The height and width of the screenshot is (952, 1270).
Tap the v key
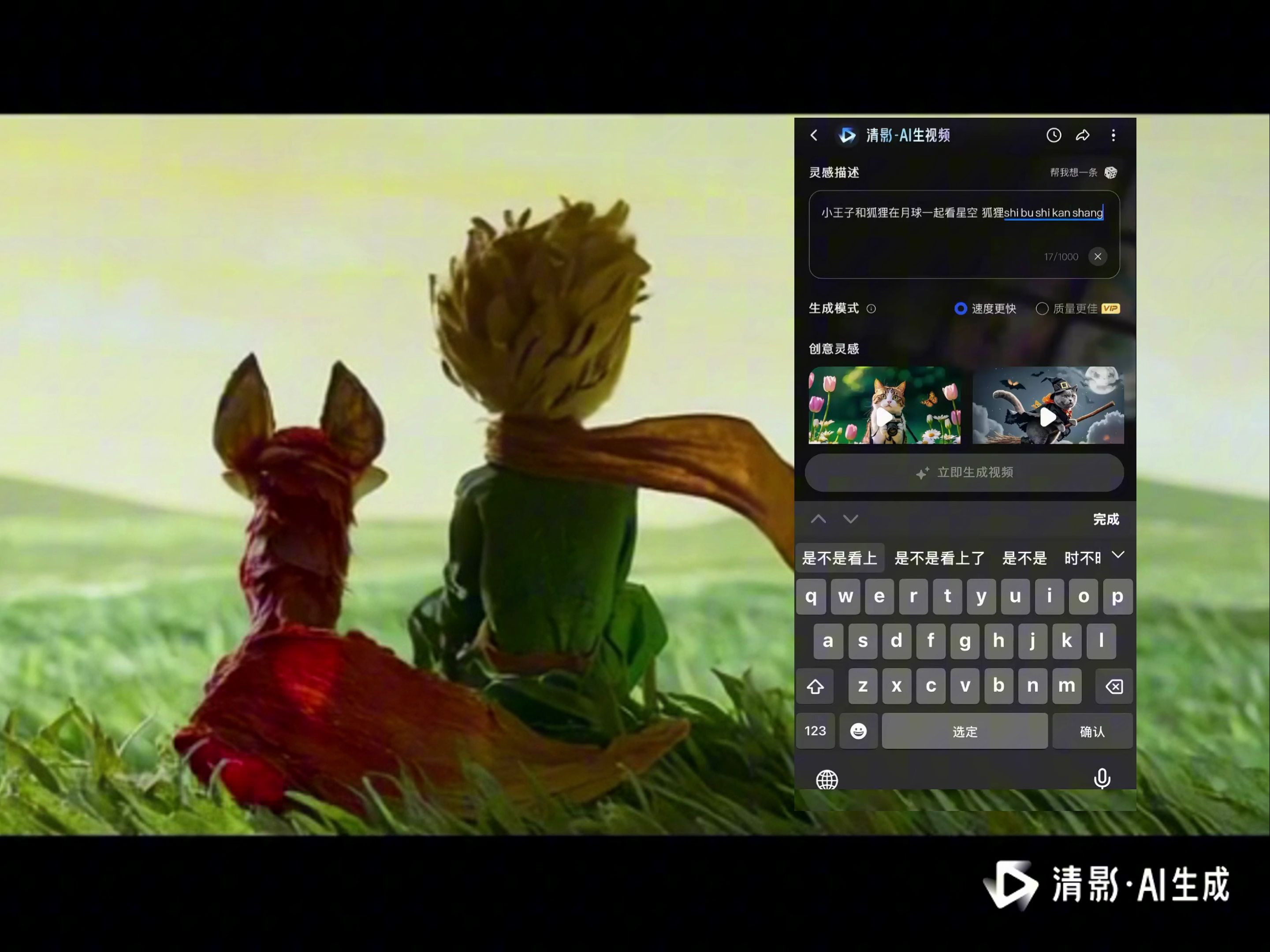coord(965,686)
